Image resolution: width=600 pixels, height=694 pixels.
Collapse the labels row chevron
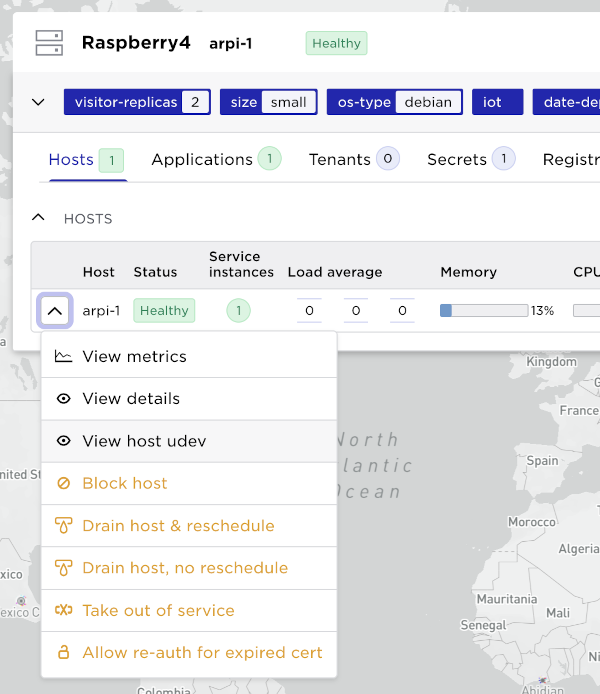click(x=39, y=102)
